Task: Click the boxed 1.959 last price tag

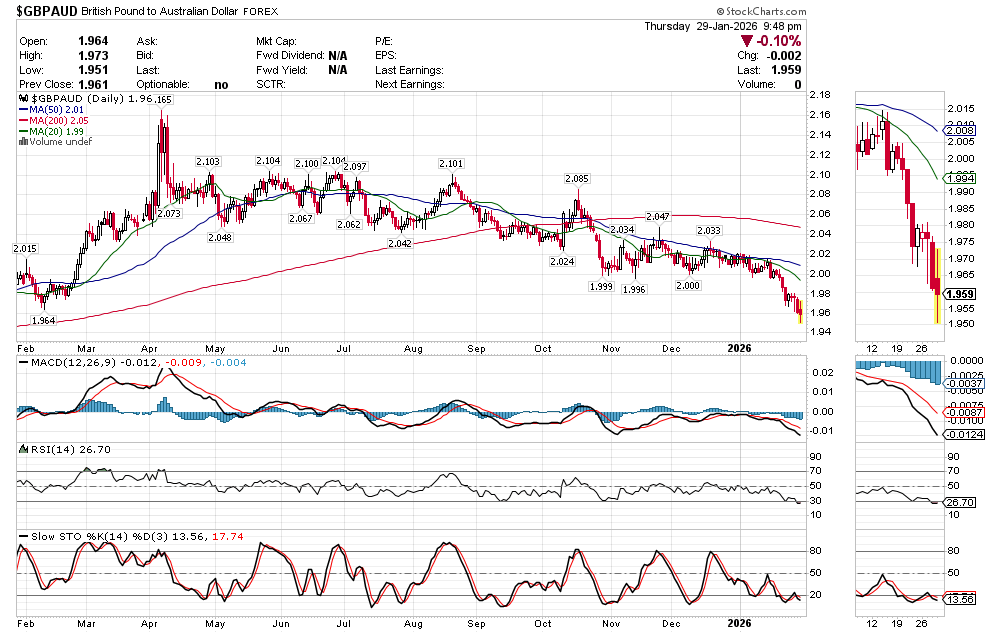Action: click(960, 294)
